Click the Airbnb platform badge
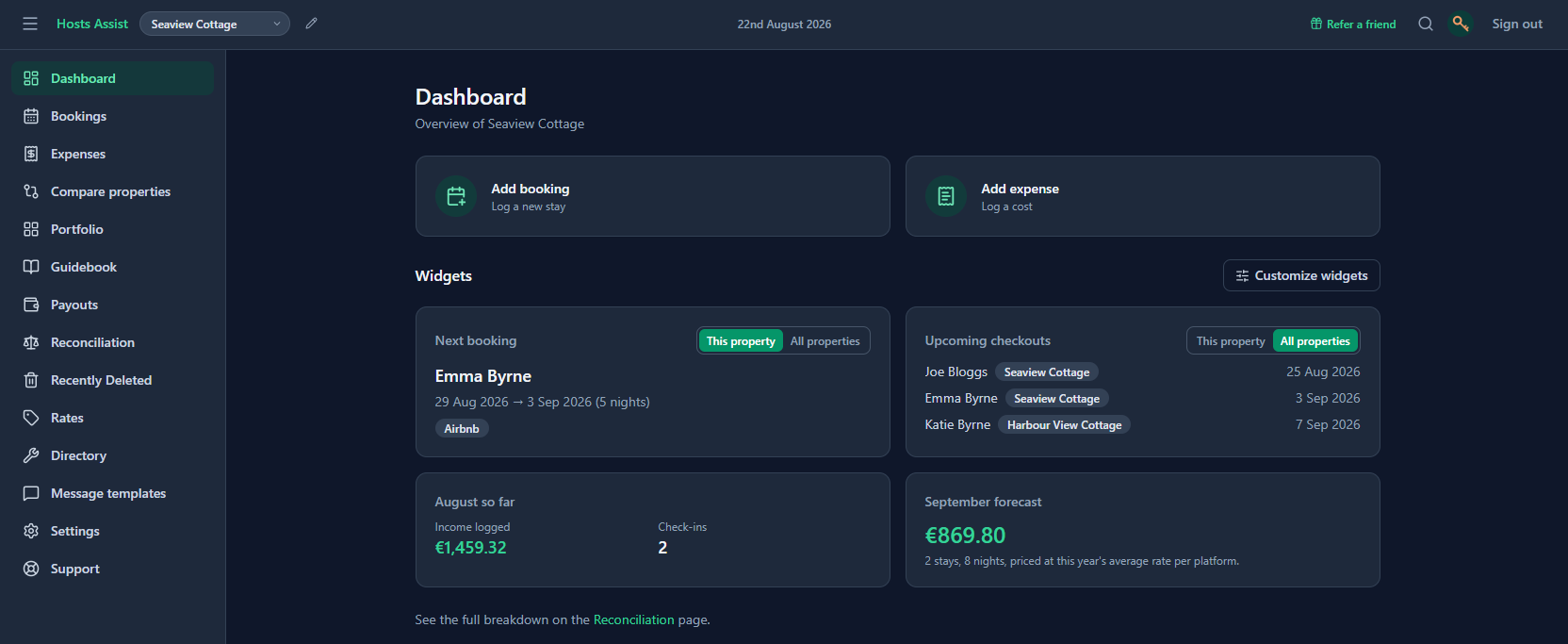This screenshot has width=1568, height=644. (x=462, y=428)
